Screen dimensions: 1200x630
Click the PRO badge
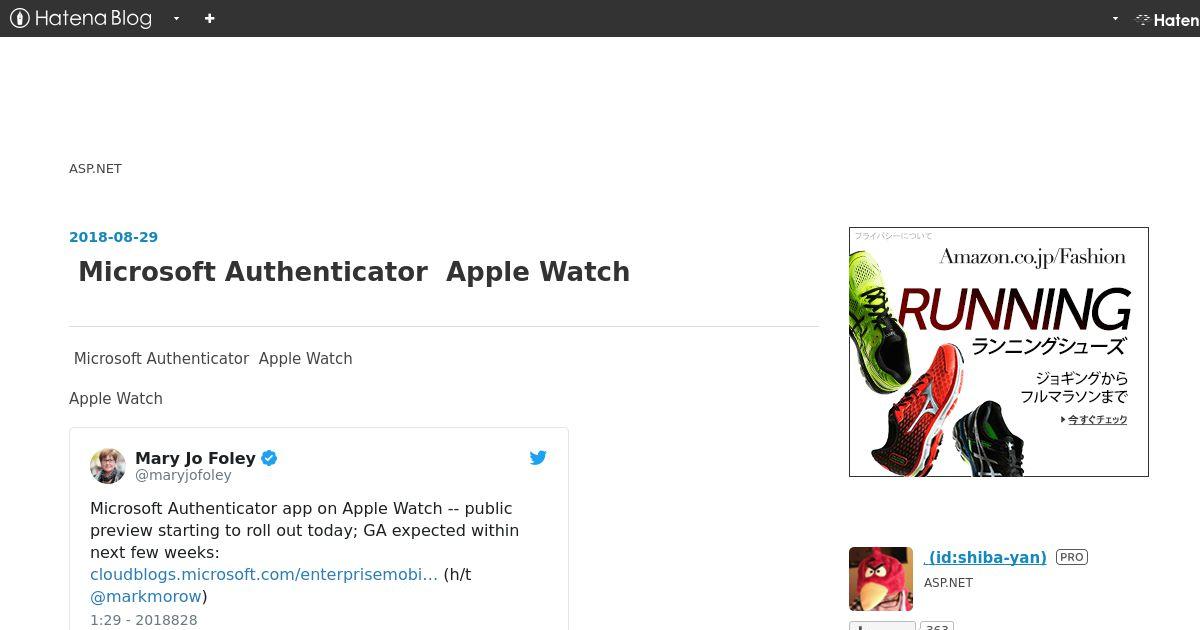1072,557
